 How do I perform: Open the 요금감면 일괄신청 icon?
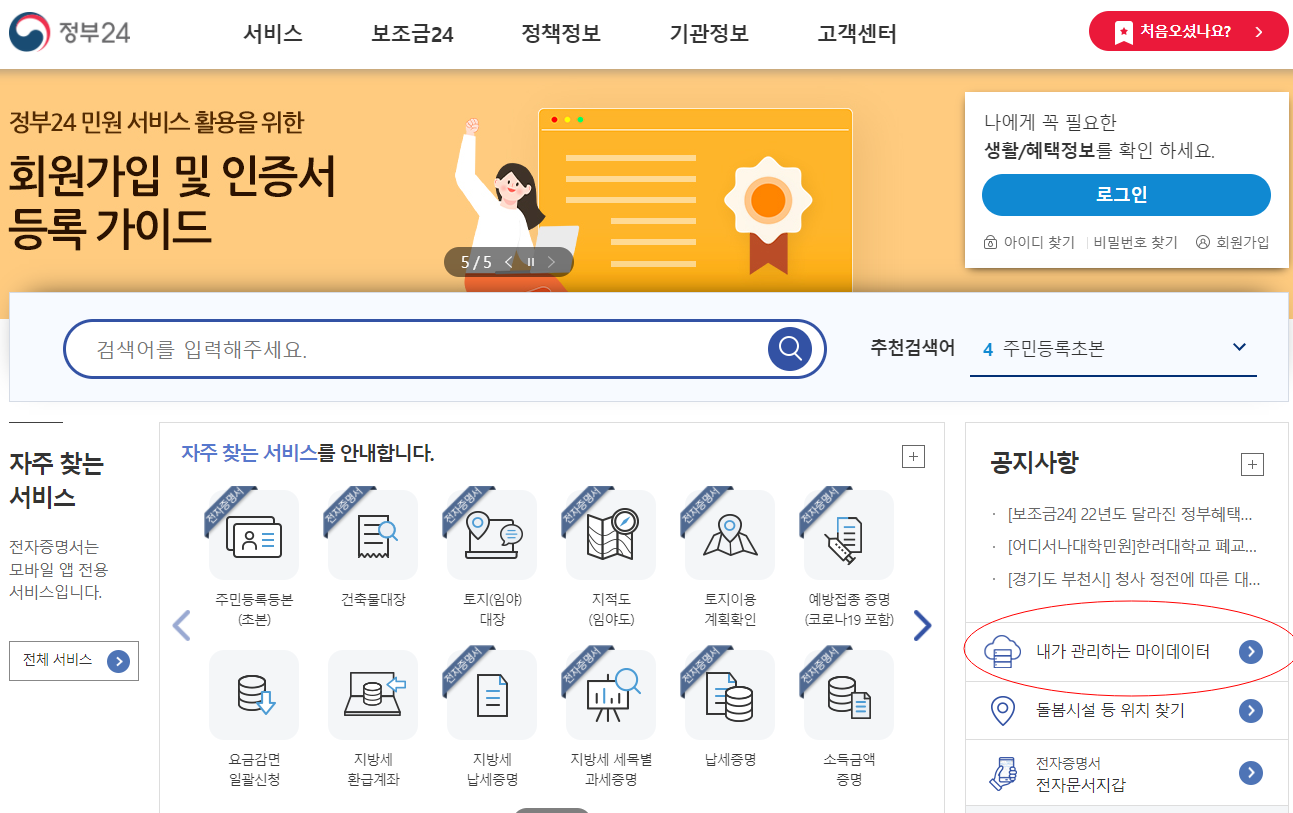(x=254, y=695)
